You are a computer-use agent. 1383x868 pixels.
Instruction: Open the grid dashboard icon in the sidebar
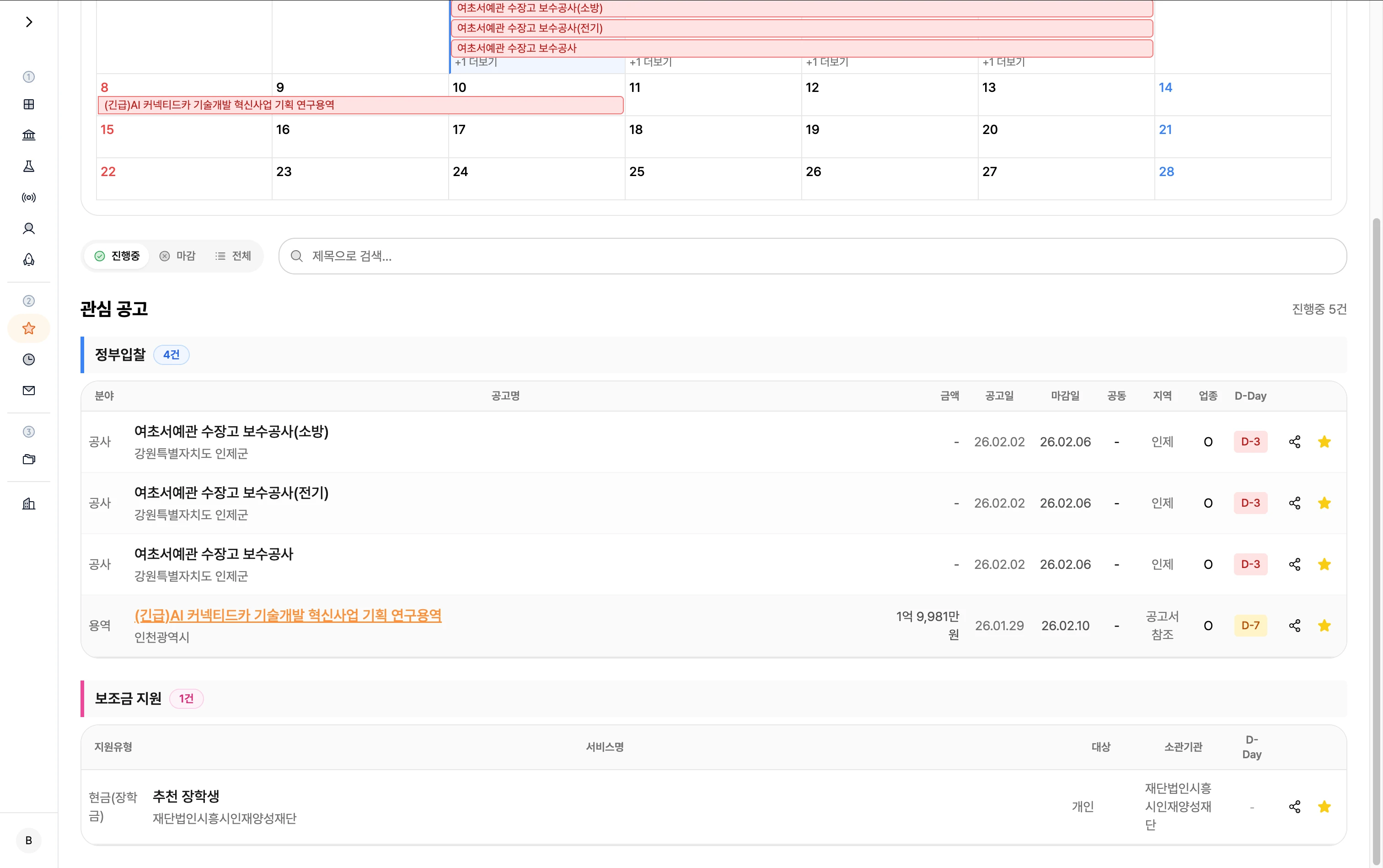coord(29,104)
